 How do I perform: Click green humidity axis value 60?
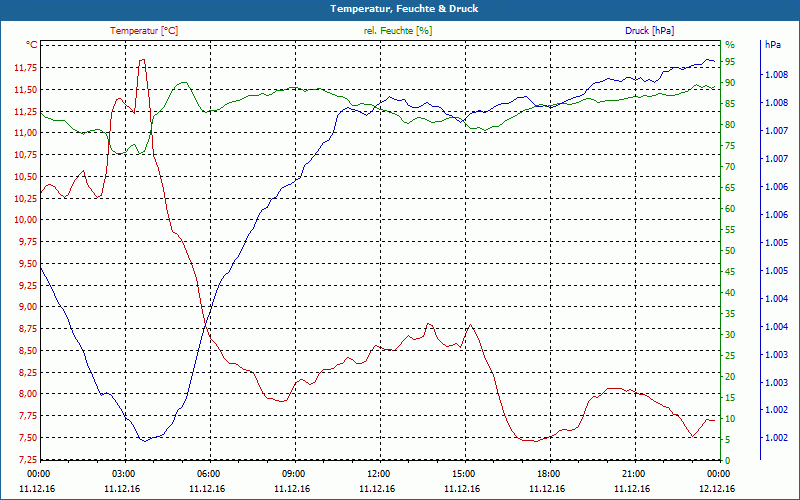click(730, 209)
